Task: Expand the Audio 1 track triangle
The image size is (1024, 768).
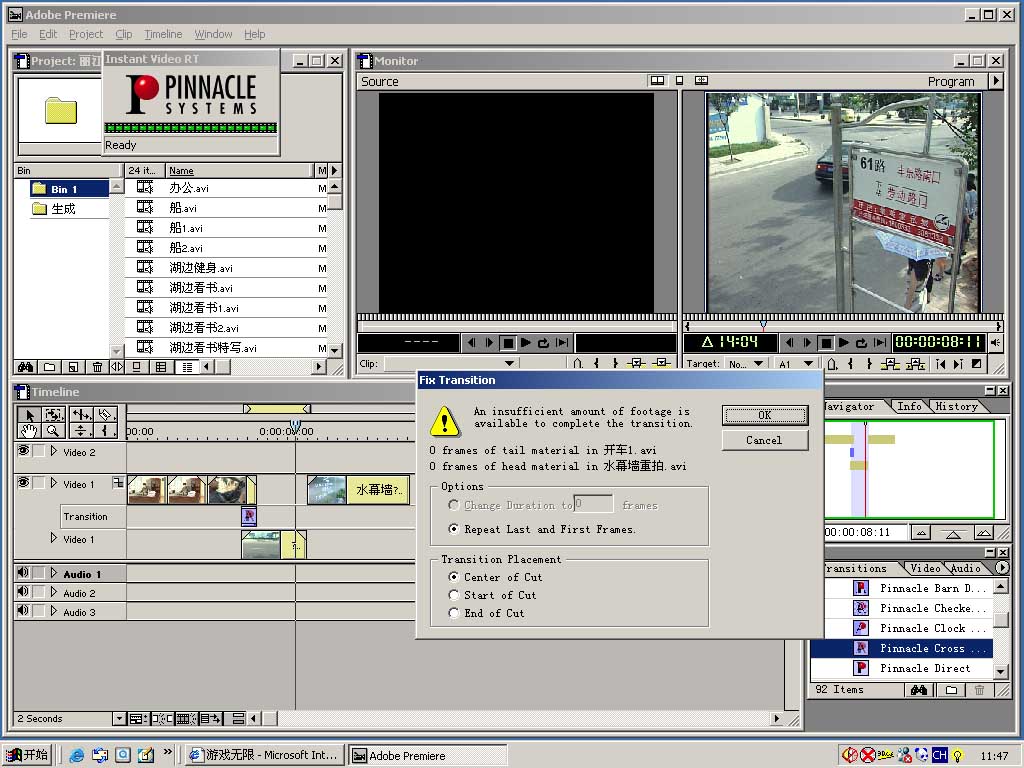Action: pos(54,573)
